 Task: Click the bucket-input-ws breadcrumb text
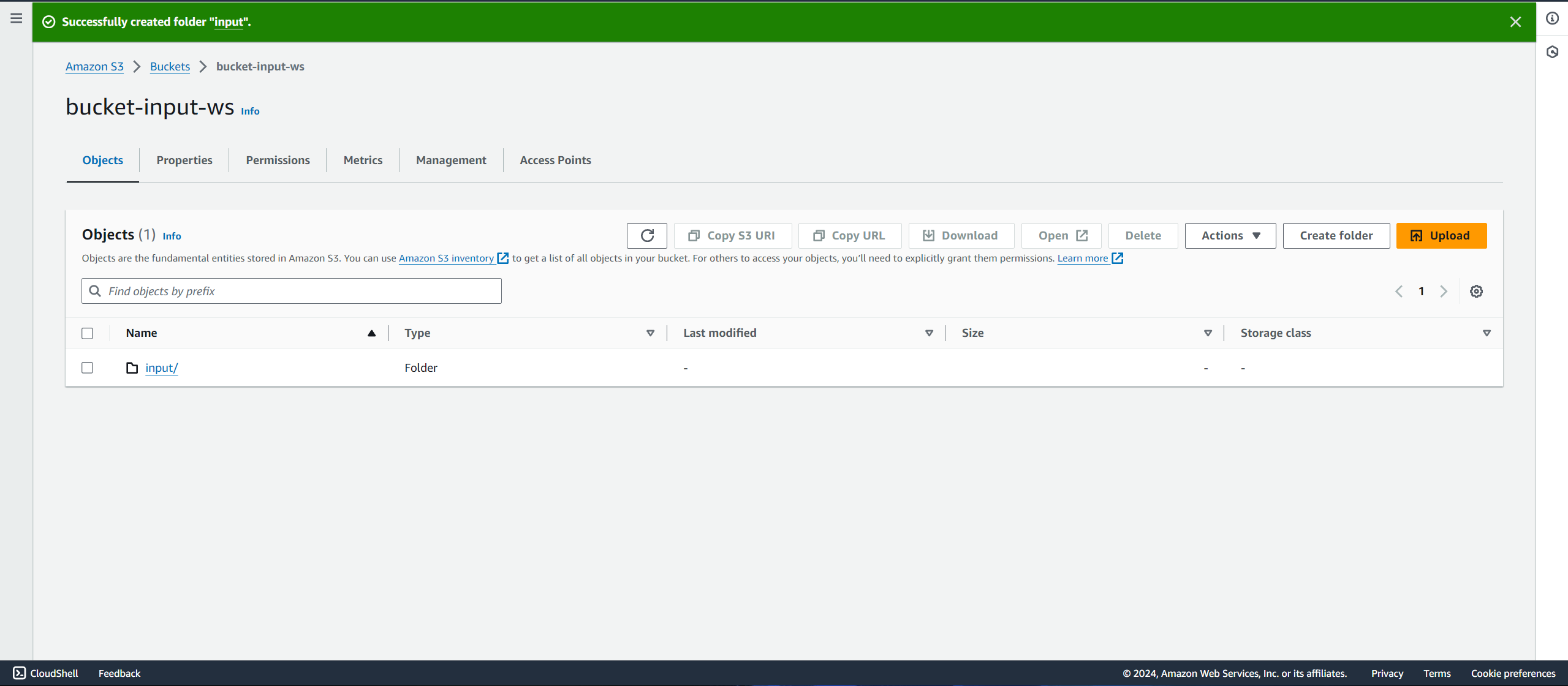(x=260, y=67)
